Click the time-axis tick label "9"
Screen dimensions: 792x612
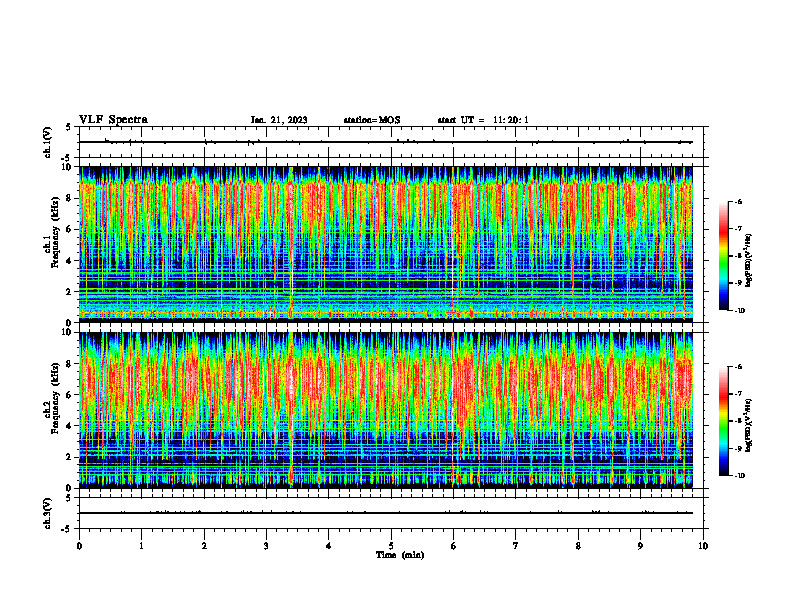click(x=640, y=546)
